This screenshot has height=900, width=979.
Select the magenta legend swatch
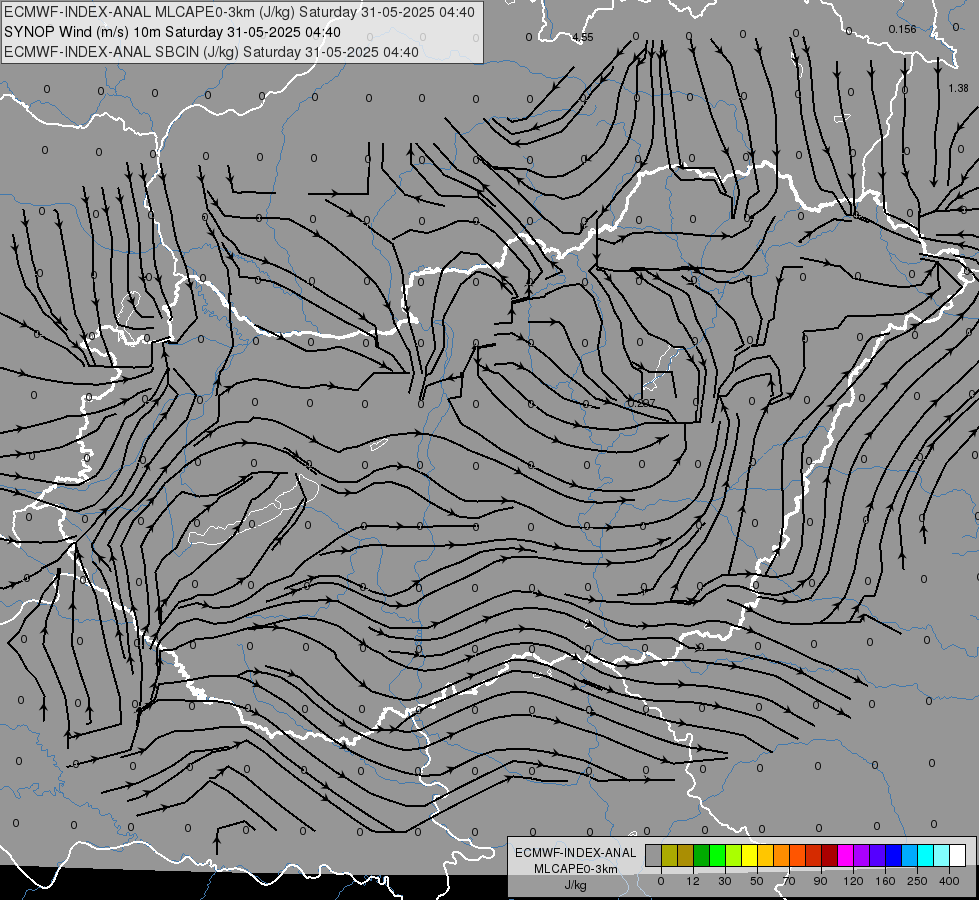(845, 855)
